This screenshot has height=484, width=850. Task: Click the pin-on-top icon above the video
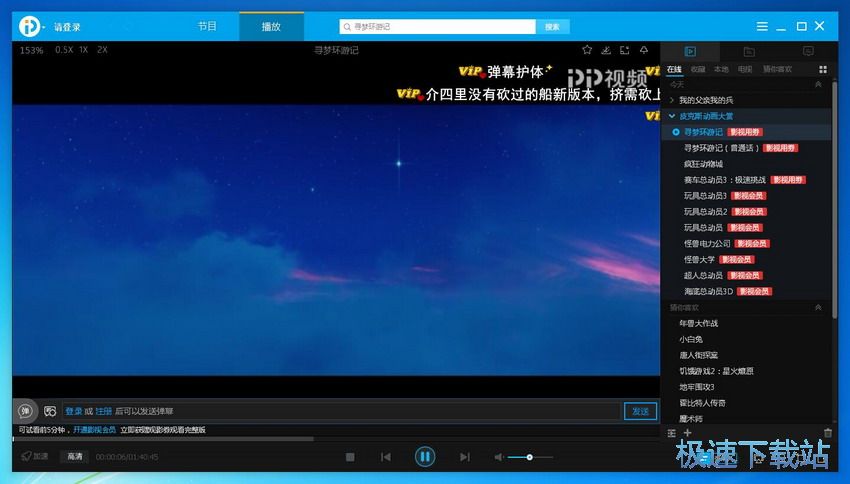pos(643,50)
